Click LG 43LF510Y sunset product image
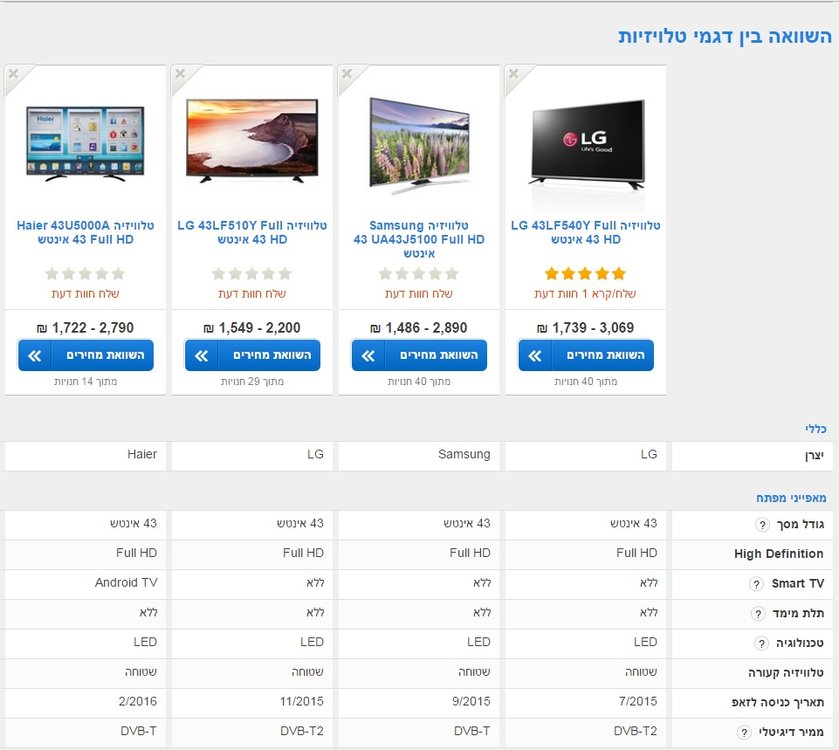The height and width of the screenshot is (750, 839). pyautogui.click(x=252, y=140)
